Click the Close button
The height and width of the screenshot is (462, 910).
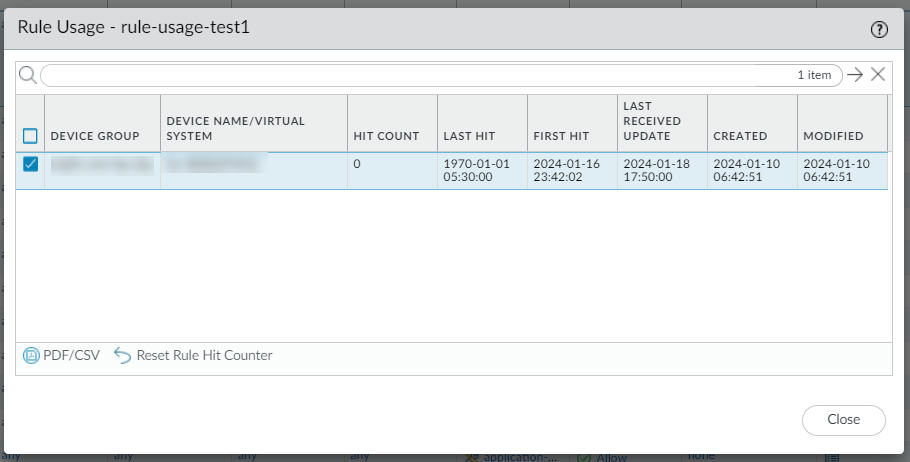point(843,420)
